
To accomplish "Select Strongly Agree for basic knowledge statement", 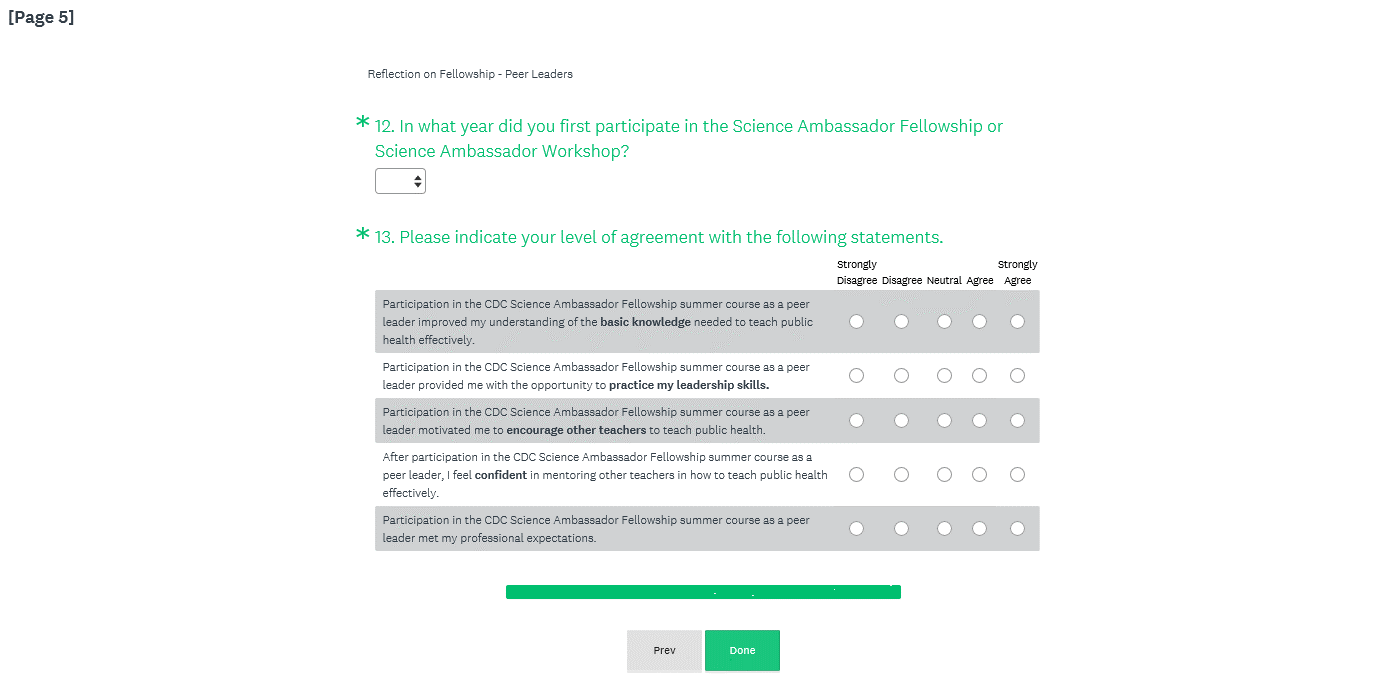I will pyautogui.click(x=1017, y=322).
